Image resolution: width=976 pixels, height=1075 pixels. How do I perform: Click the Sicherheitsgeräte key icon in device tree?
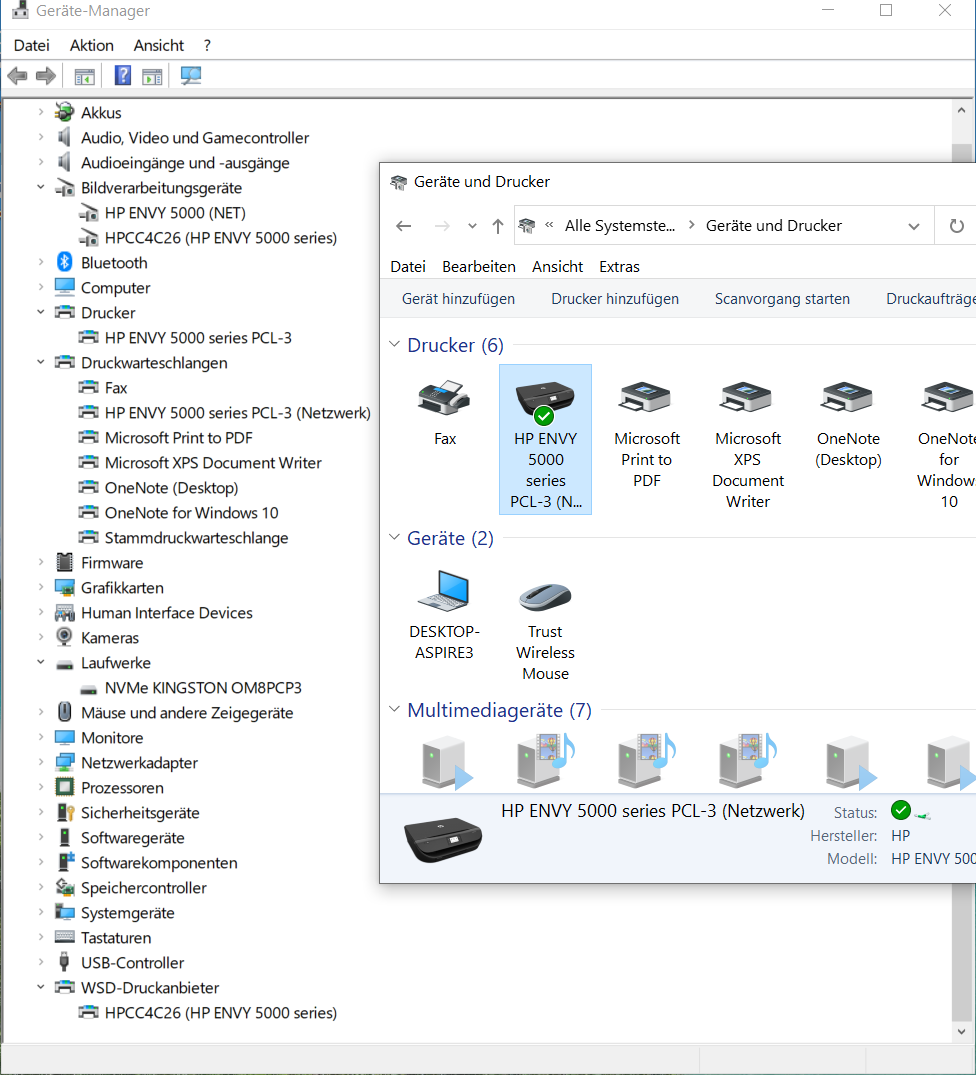coord(65,812)
